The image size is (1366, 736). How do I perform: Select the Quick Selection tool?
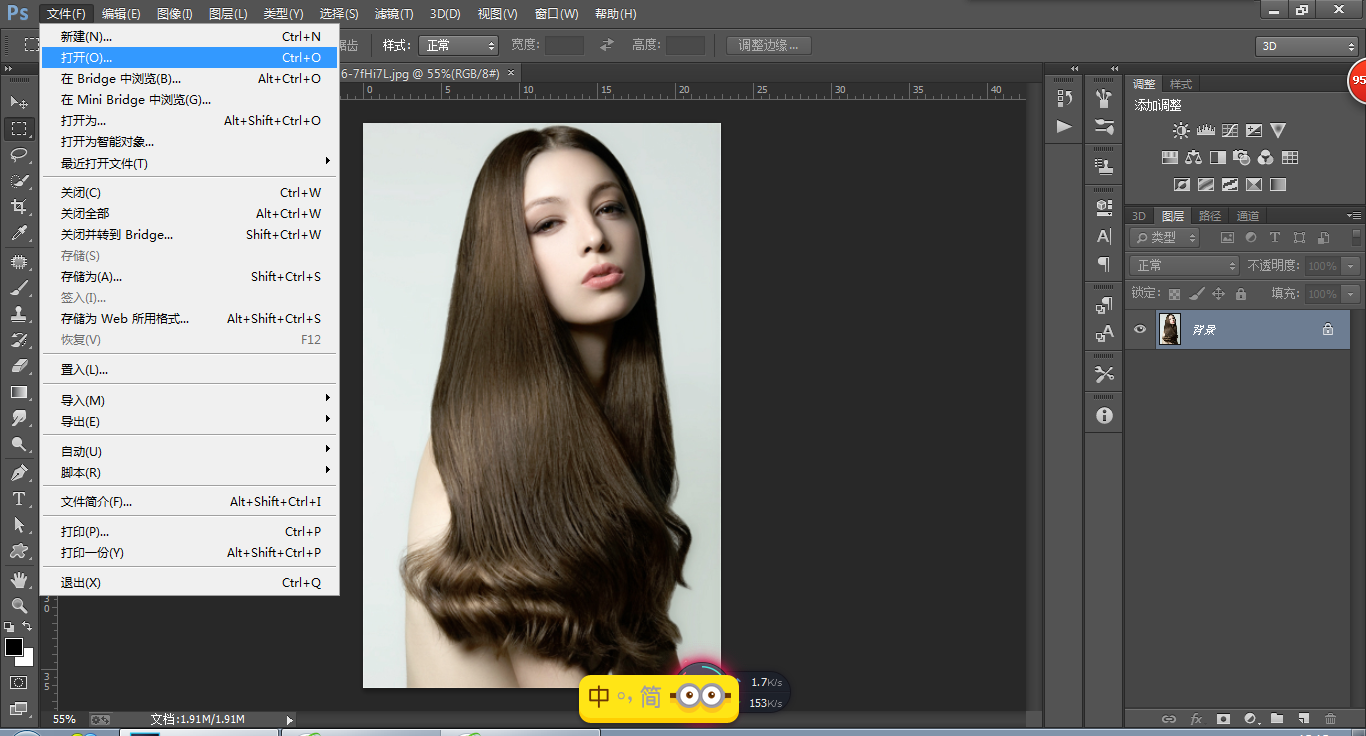19,180
